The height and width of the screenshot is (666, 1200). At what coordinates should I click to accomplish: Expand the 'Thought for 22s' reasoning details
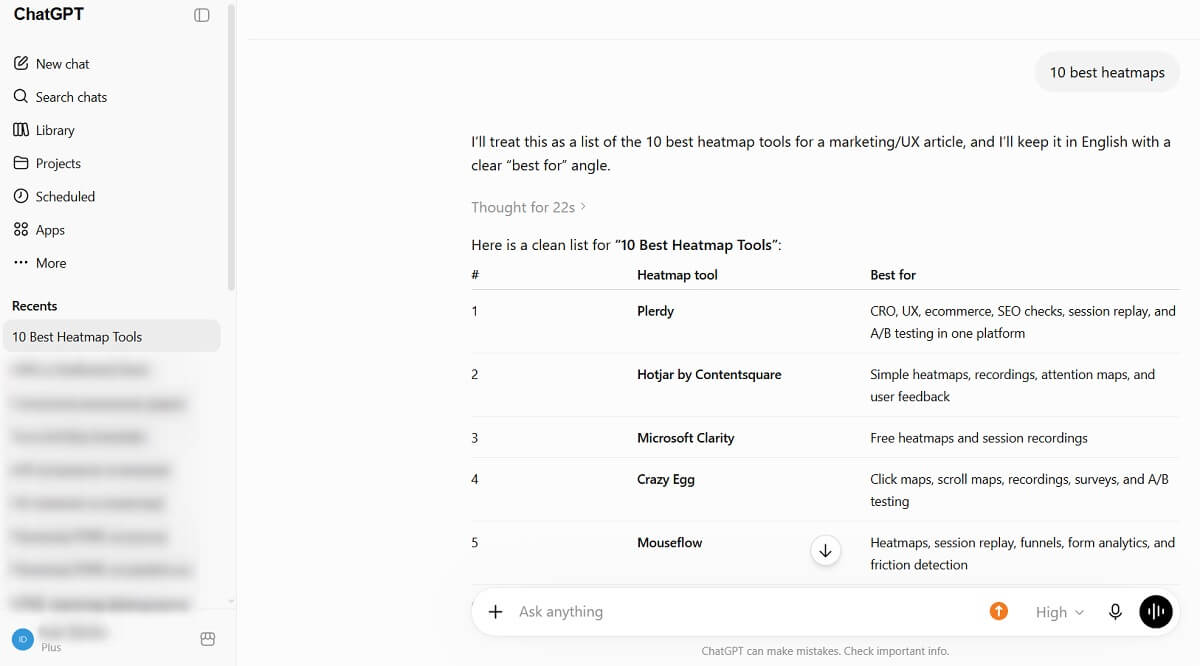(528, 207)
